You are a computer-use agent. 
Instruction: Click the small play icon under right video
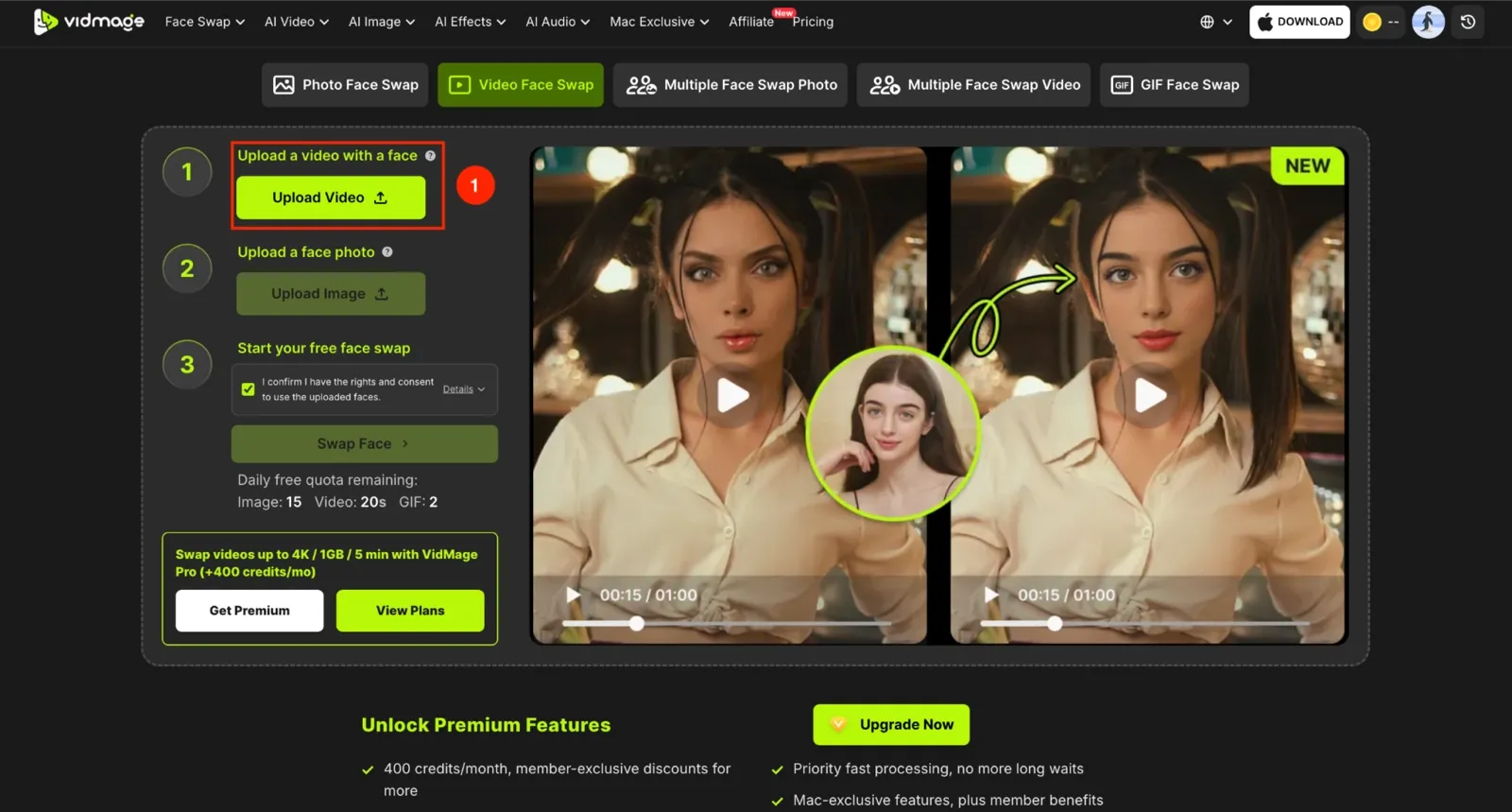990,595
